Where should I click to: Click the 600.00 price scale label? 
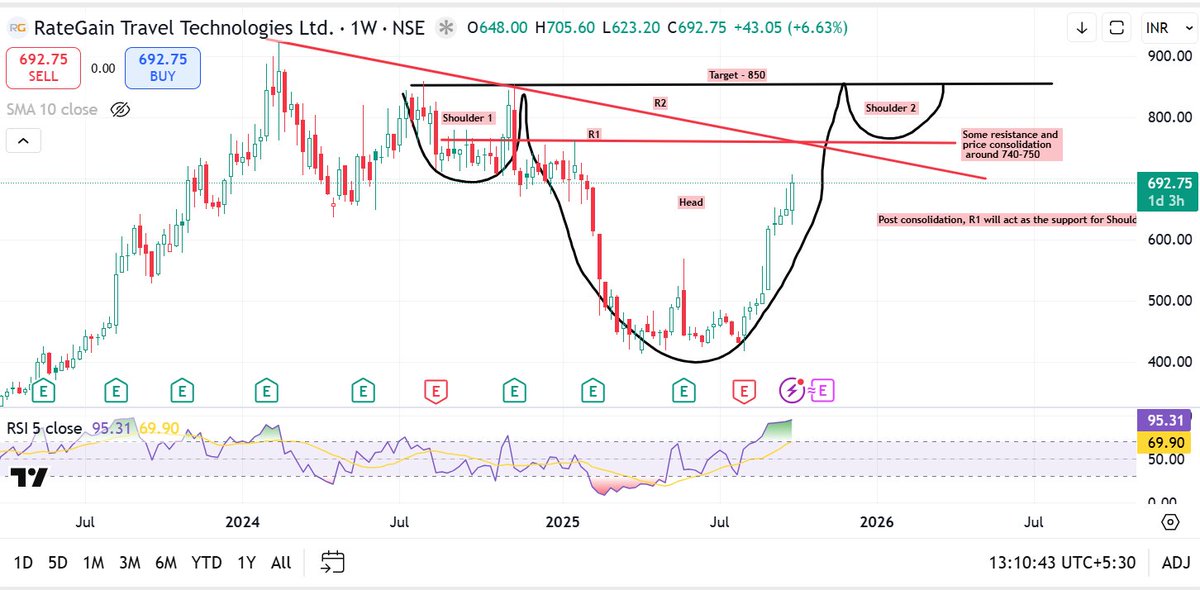point(1169,239)
